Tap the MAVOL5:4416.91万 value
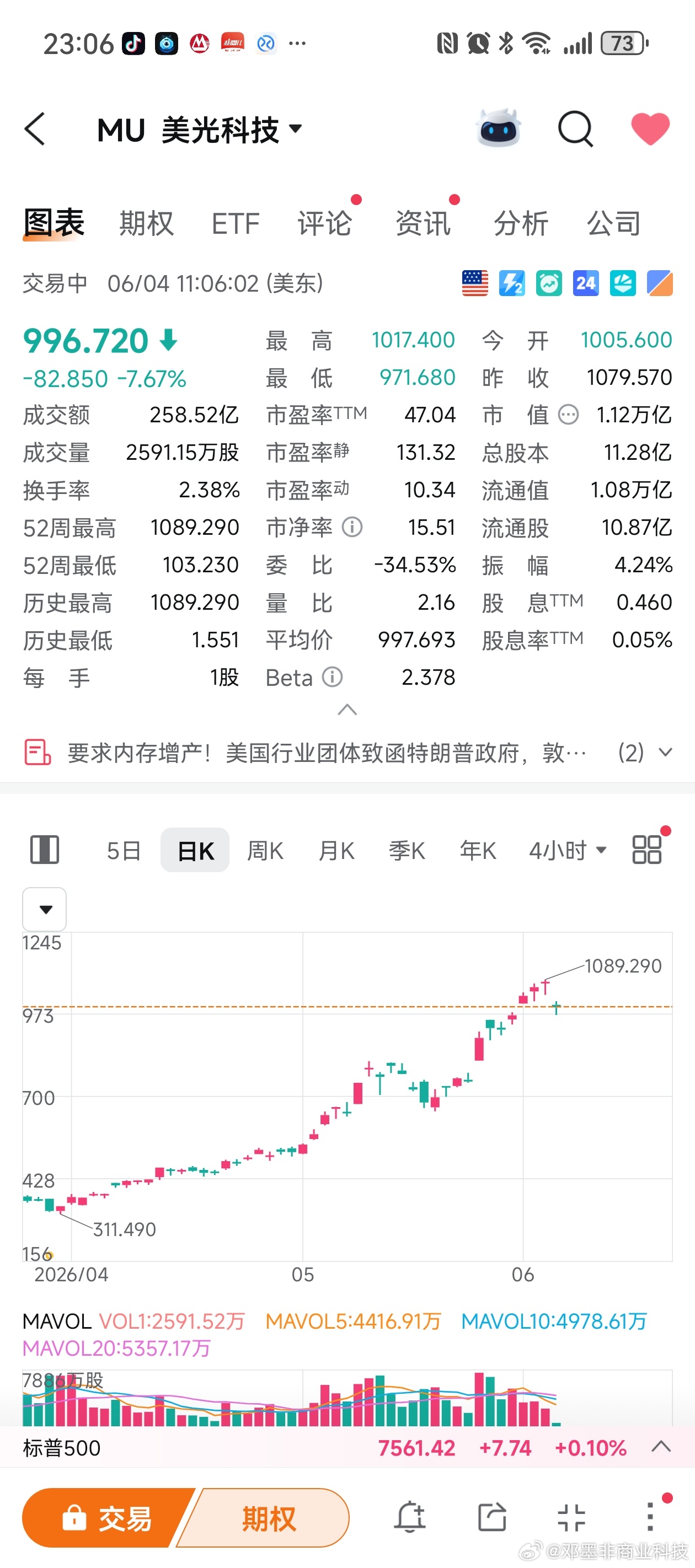The height and width of the screenshot is (1568, 695). coord(353,1322)
